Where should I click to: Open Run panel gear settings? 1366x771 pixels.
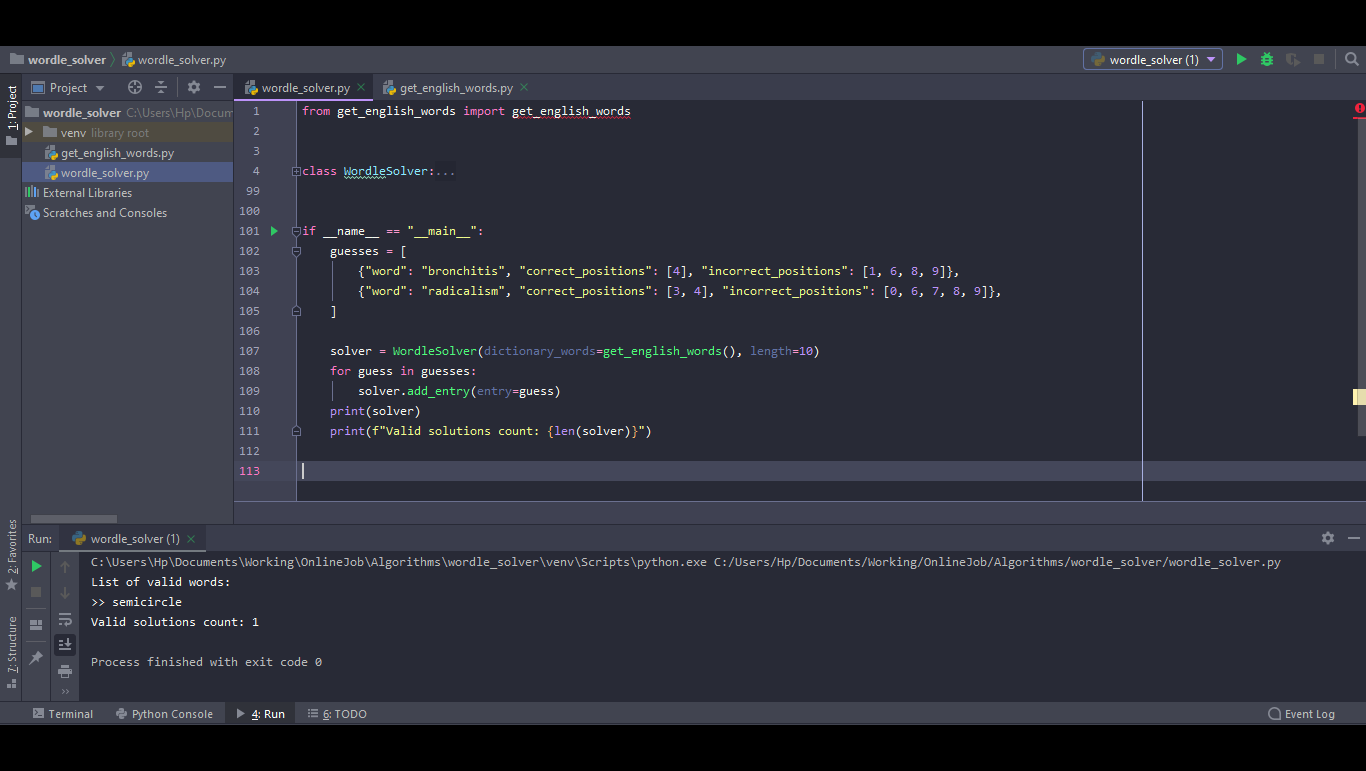(1328, 538)
